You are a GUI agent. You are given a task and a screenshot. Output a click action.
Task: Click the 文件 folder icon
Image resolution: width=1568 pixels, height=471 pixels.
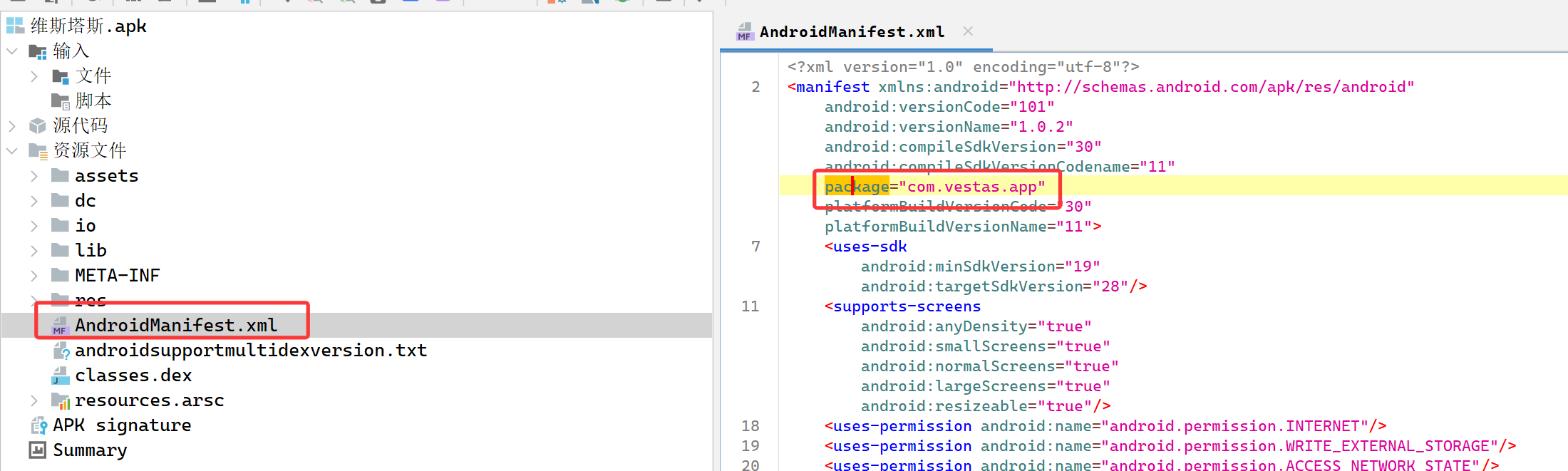point(61,76)
